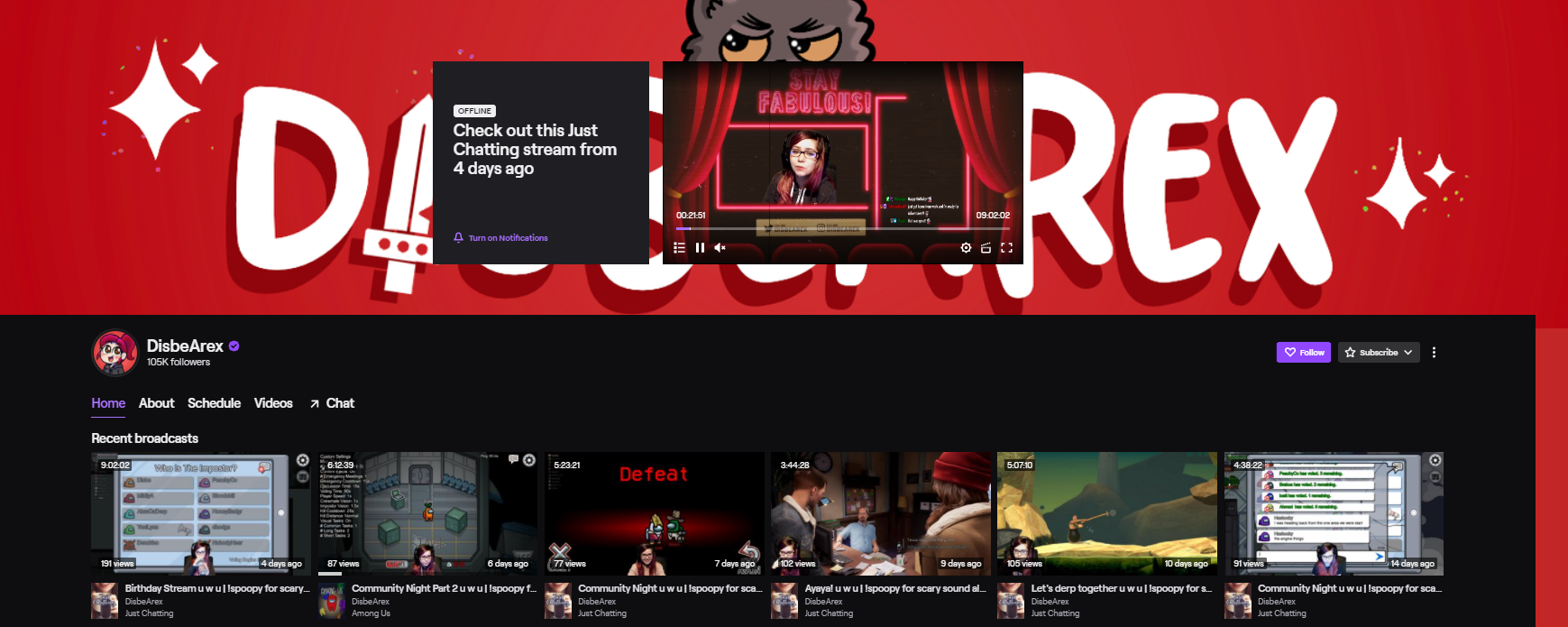Click the OFFLINE status badge
Screen dimensions: 1568x627
click(x=474, y=111)
